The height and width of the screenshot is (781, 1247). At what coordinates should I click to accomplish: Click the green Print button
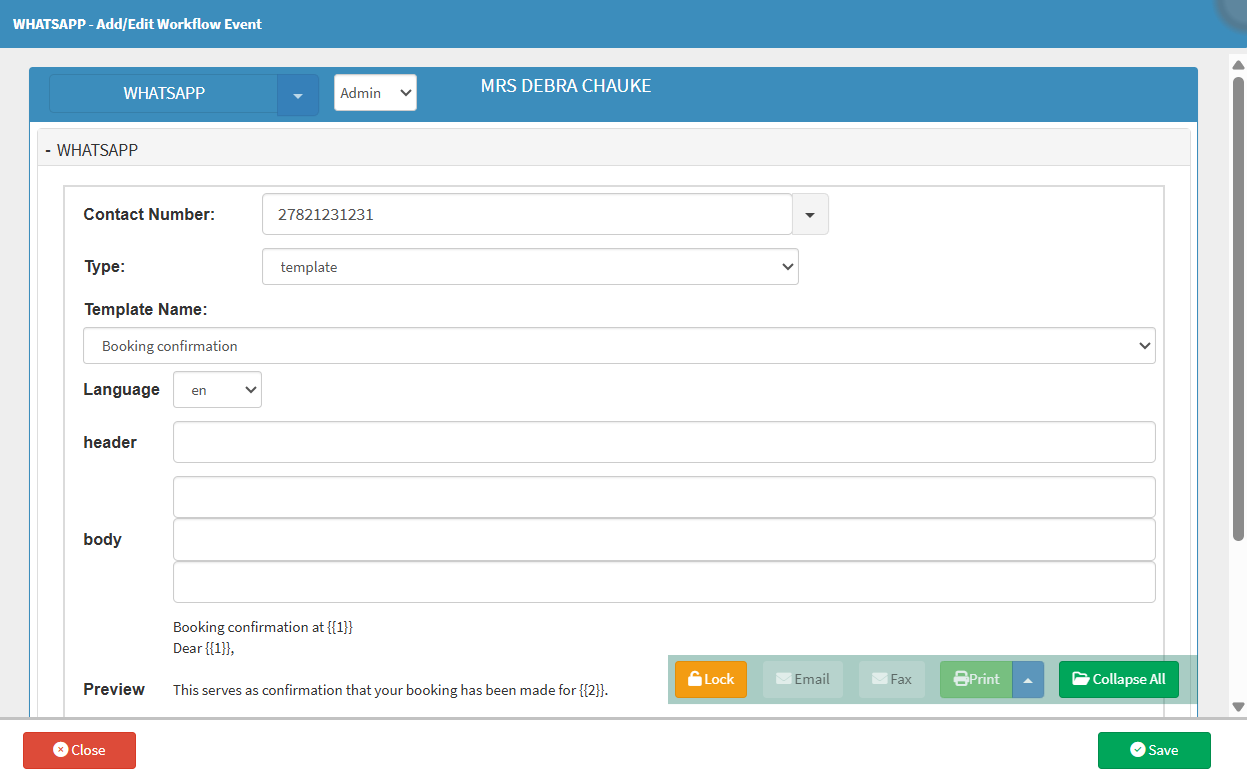[976, 679]
